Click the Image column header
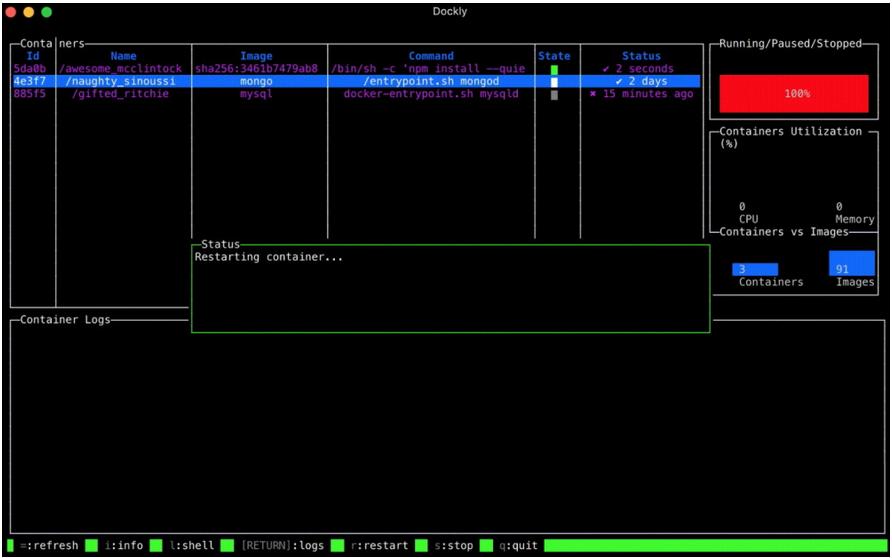This screenshot has width=892, height=558. [256, 56]
